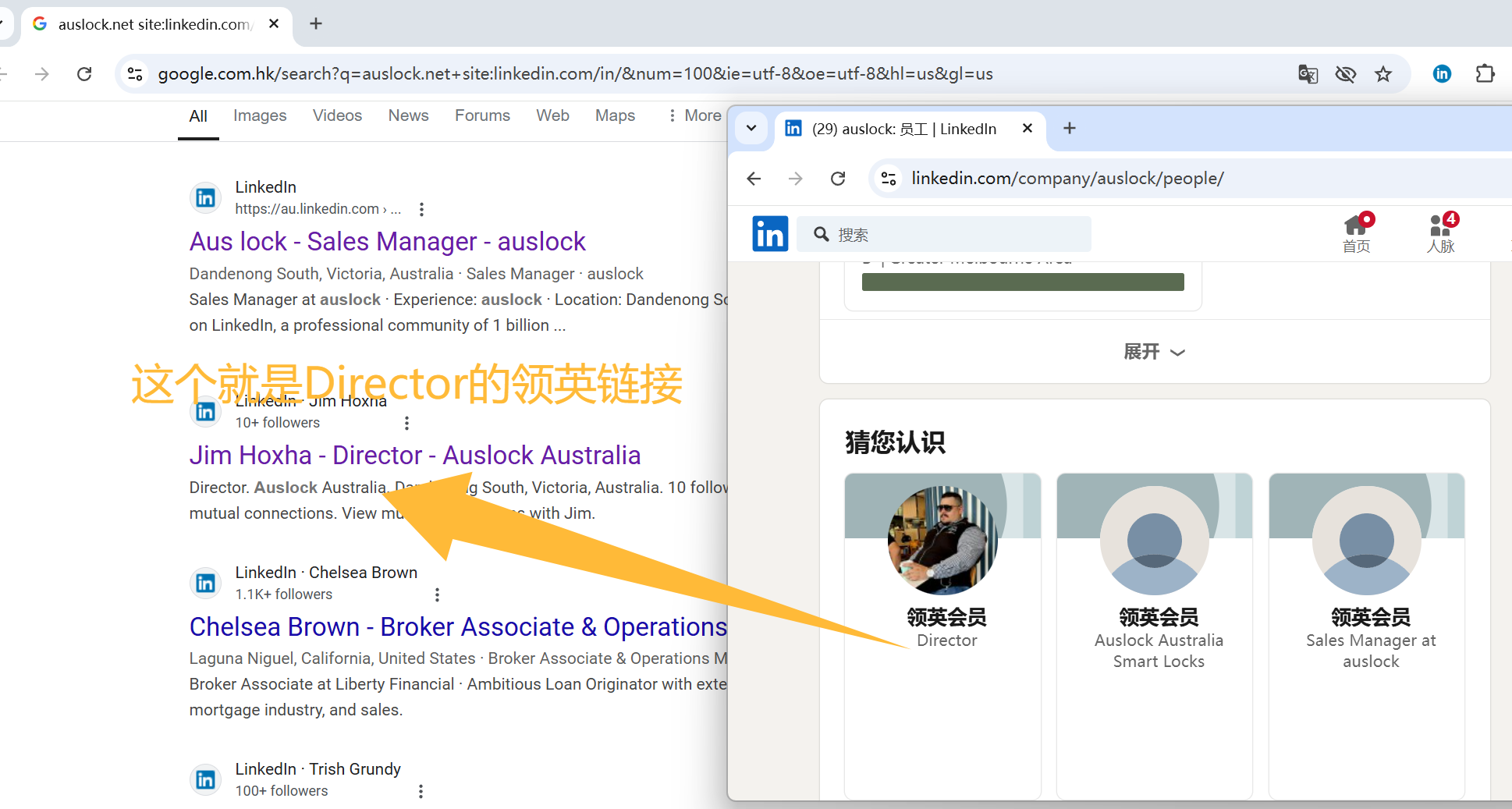The image size is (1512, 809).
Task: Click the LinkedIn logo home icon
Action: [770, 234]
